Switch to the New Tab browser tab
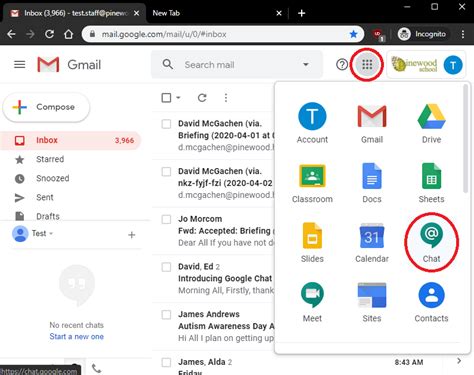Viewport: 474px width, 375px height. click(217, 13)
